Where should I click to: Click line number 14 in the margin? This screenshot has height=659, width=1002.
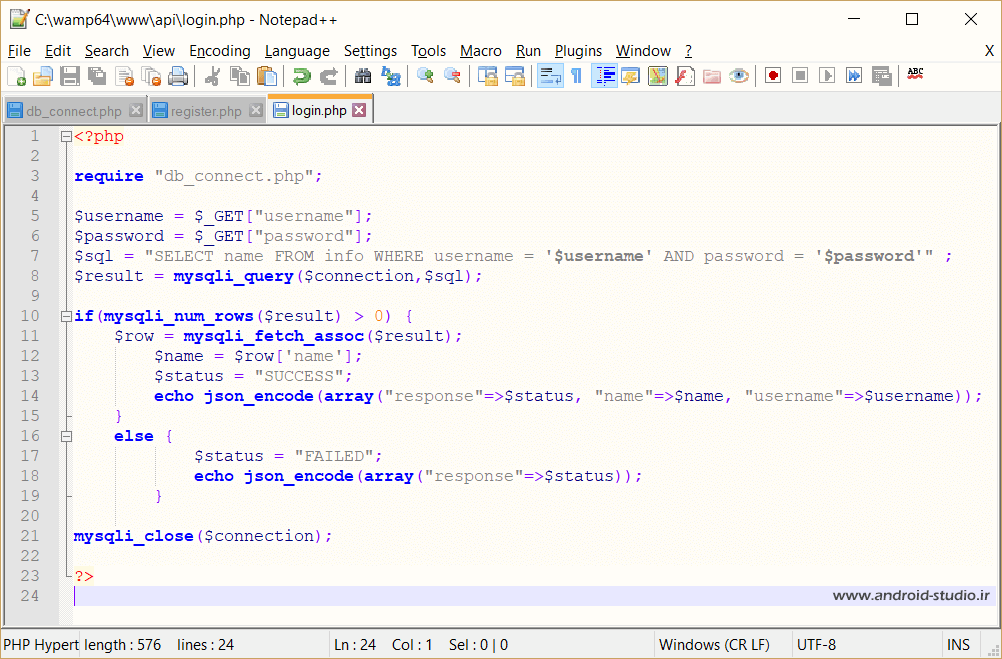[30, 396]
